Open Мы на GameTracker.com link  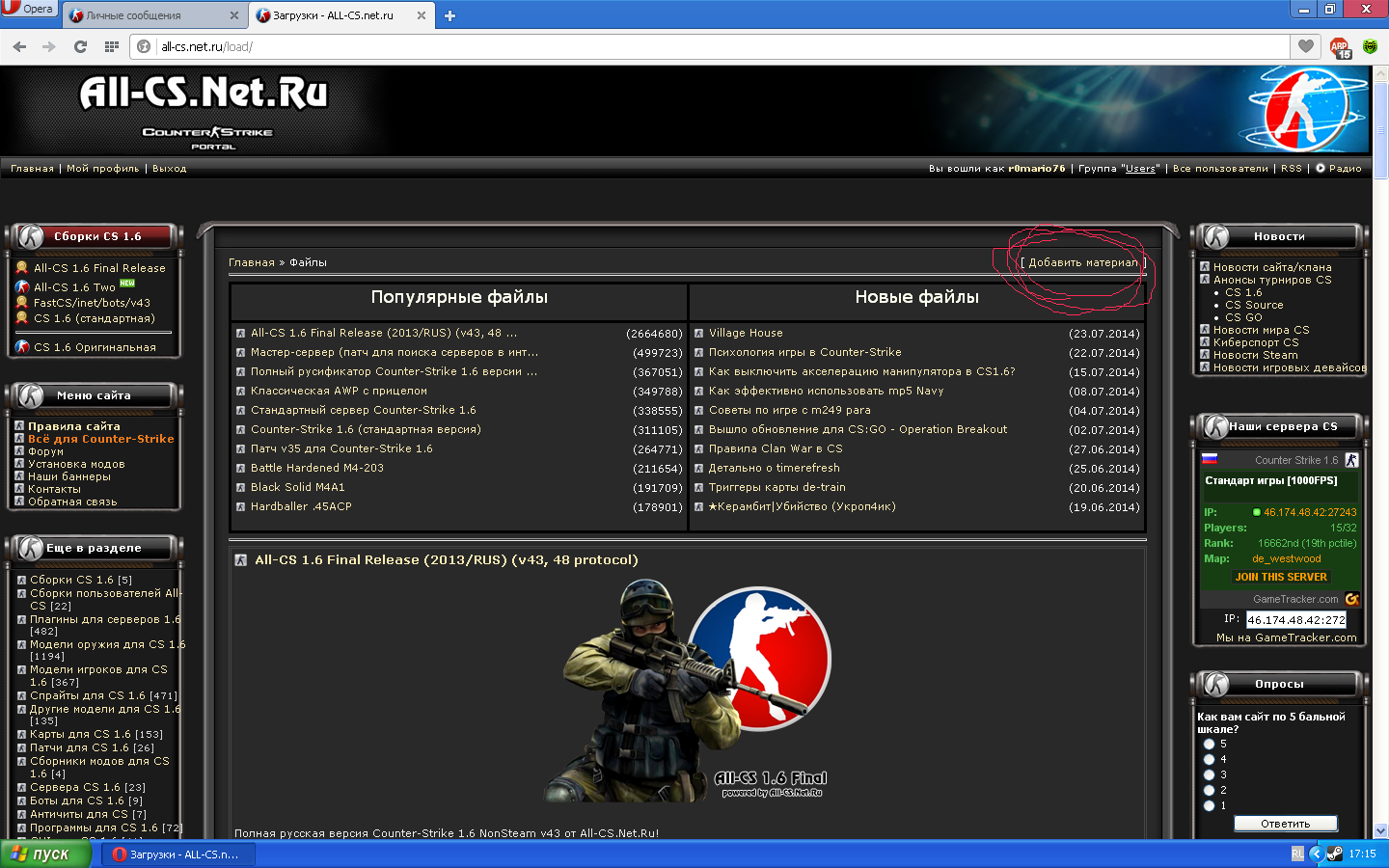[1286, 637]
